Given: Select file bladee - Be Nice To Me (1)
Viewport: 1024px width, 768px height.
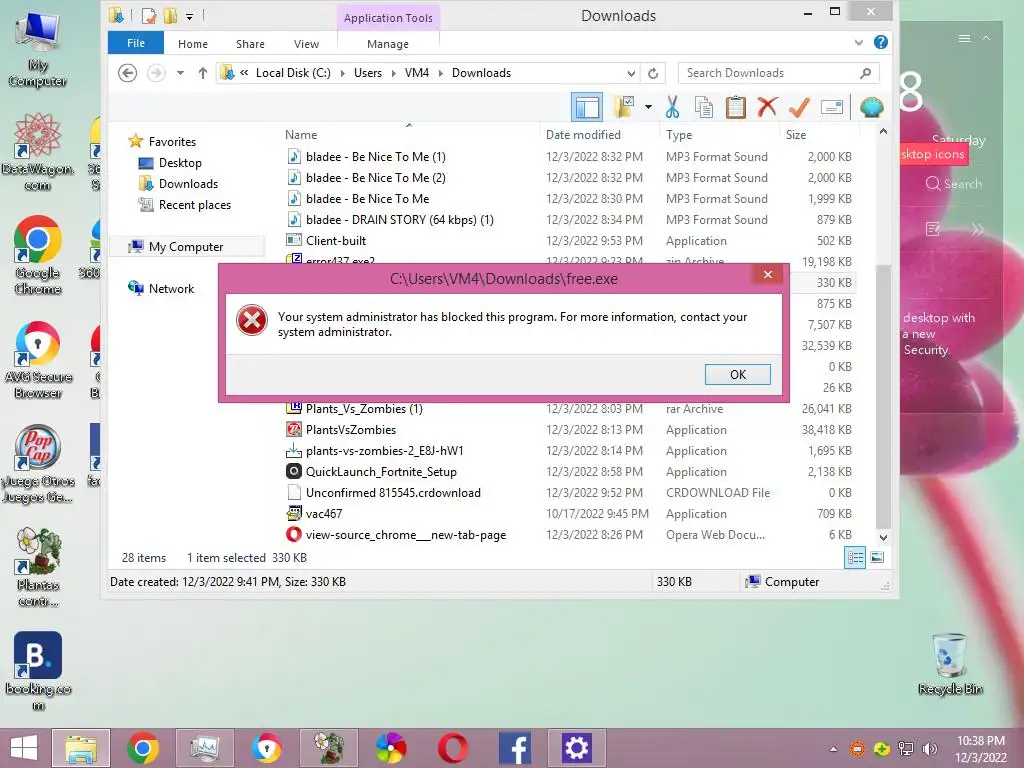Looking at the screenshot, I should click(376, 157).
